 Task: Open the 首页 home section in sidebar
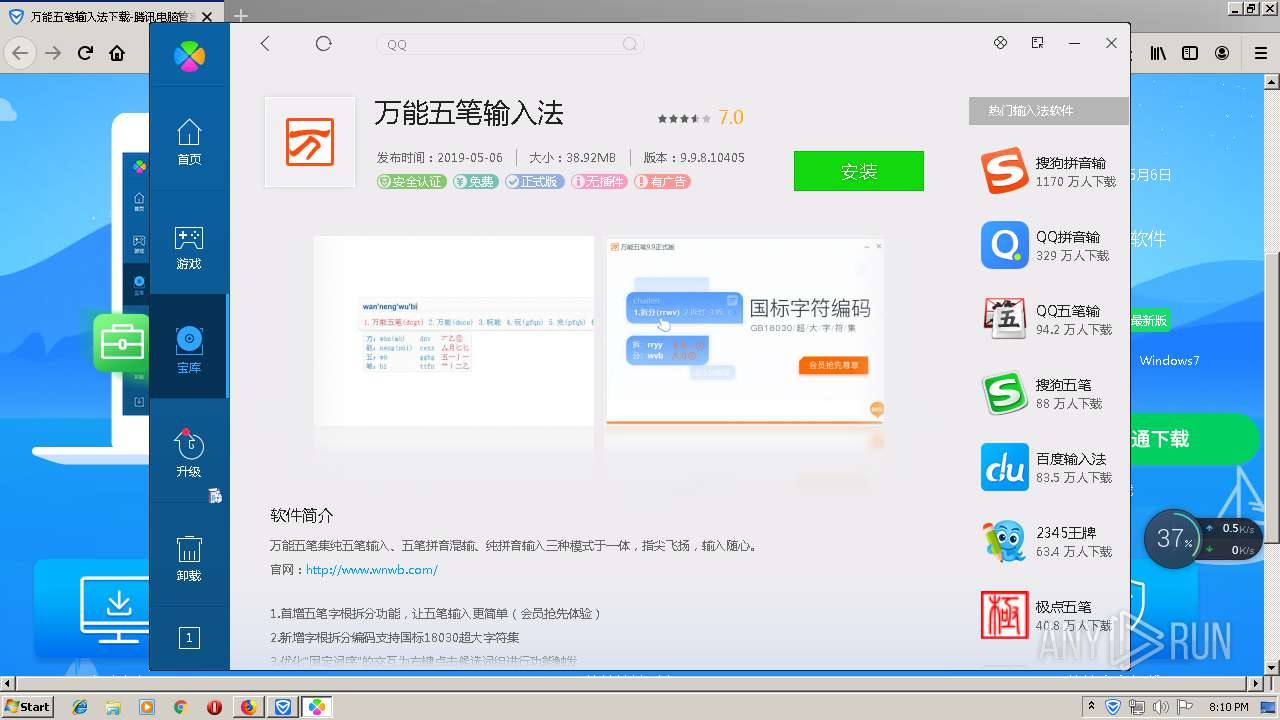[x=189, y=142]
